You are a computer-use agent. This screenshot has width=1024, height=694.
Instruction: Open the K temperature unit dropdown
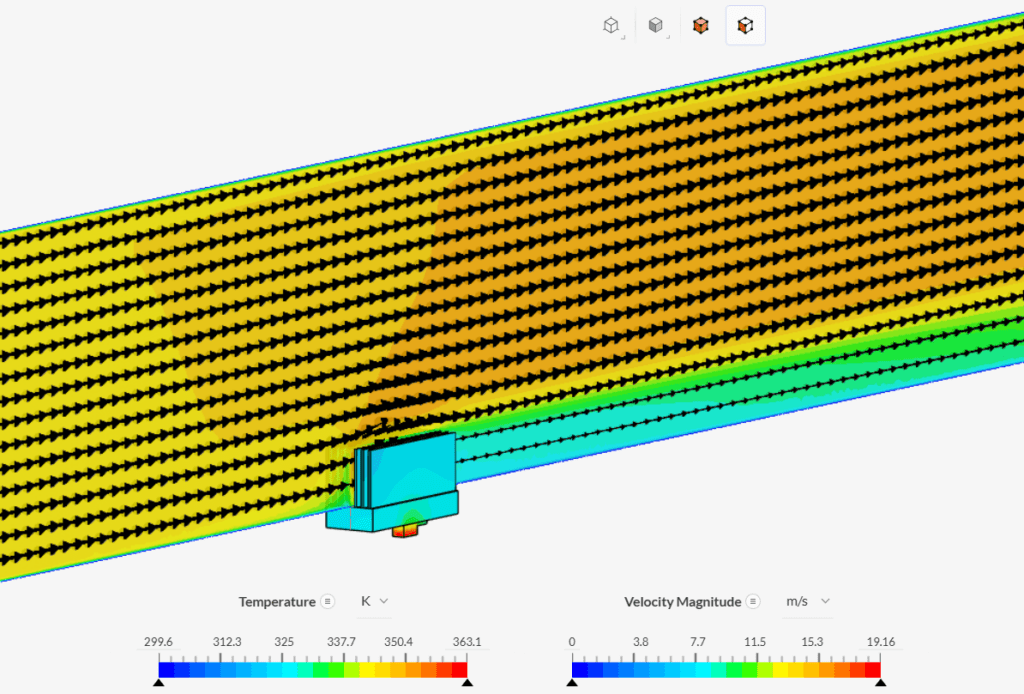click(374, 601)
